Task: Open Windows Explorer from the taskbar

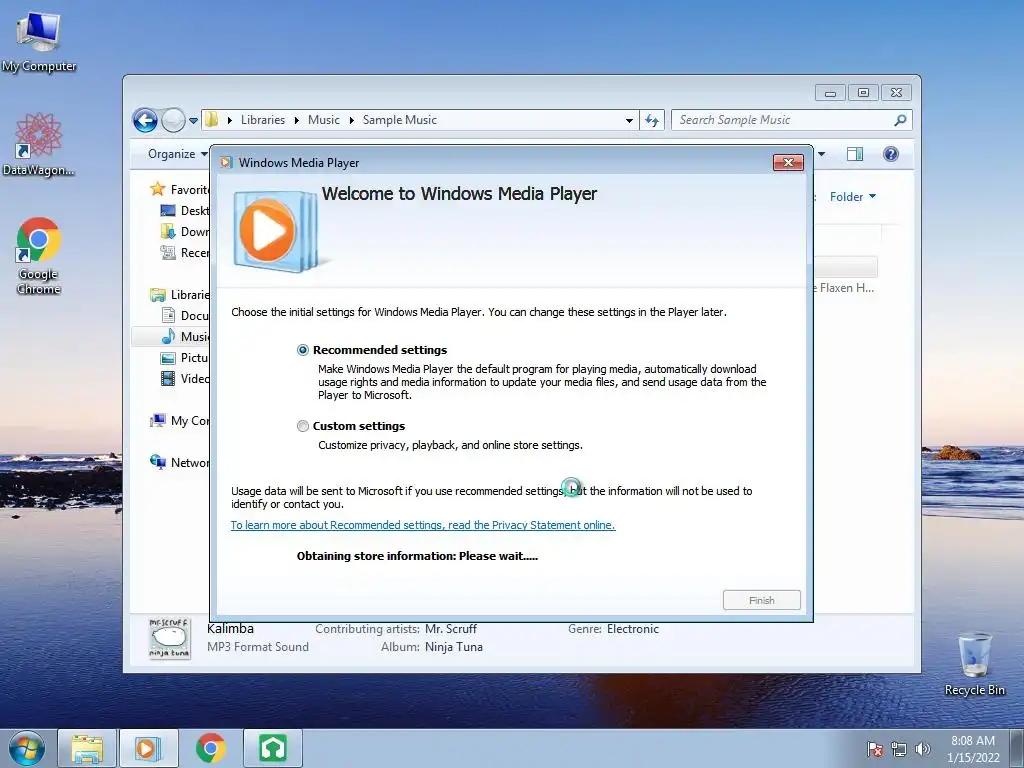Action: click(87, 748)
